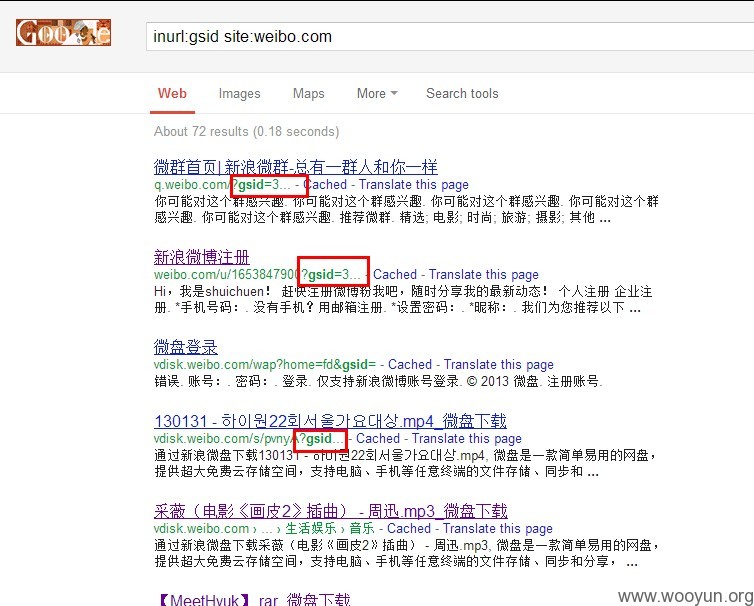Open Cached link for weibo.com/u/1653847900 result
The width and height of the screenshot is (754, 606).
pyautogui.click(x=395, y=275)
